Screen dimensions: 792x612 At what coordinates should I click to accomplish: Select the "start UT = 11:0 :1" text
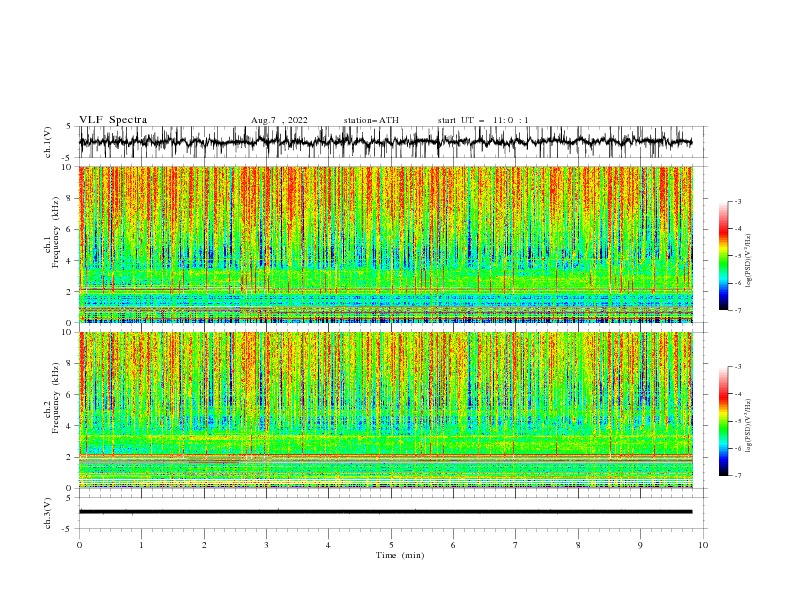pyautogui.click(x=483, y=120)
